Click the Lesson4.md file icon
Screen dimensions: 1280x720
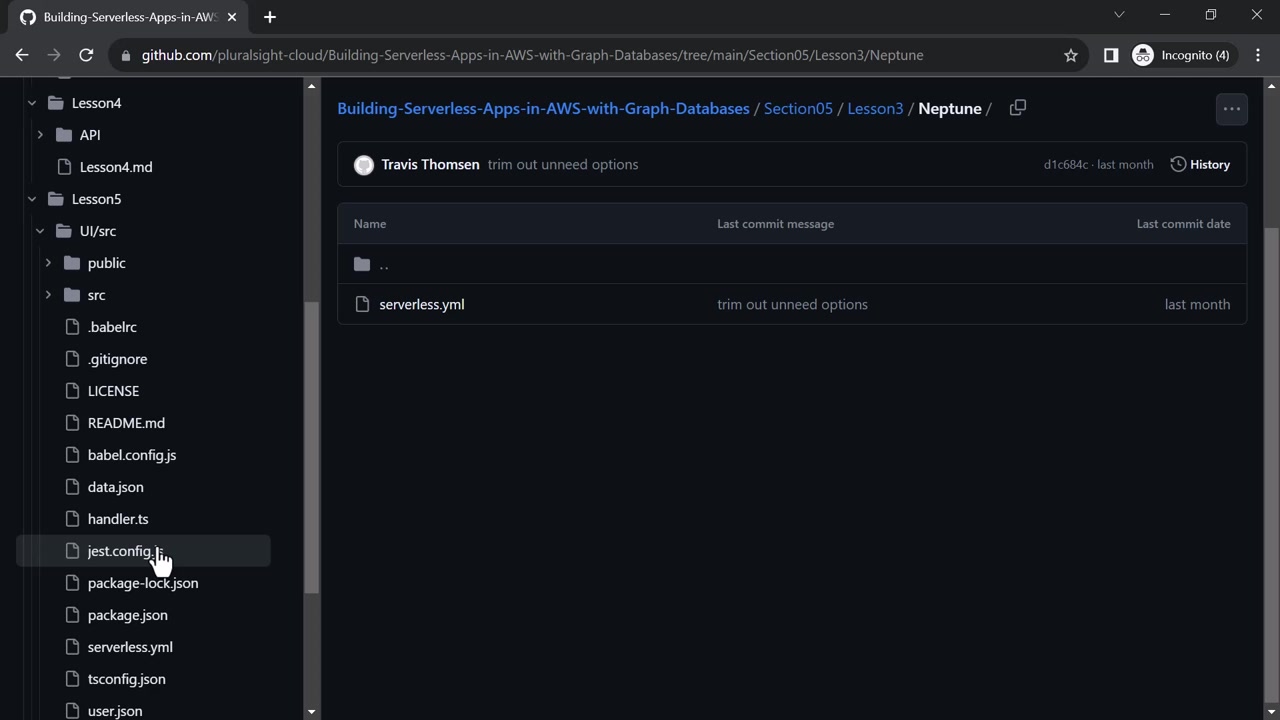click(x=64, y=167)
